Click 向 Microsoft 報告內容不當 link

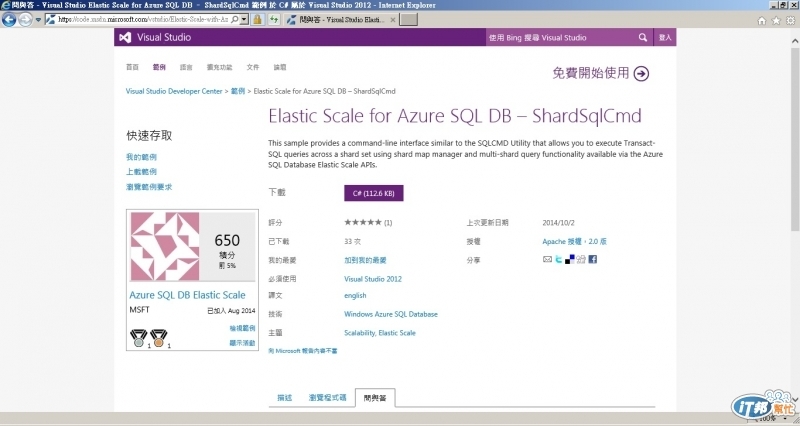tap(303, 351)
